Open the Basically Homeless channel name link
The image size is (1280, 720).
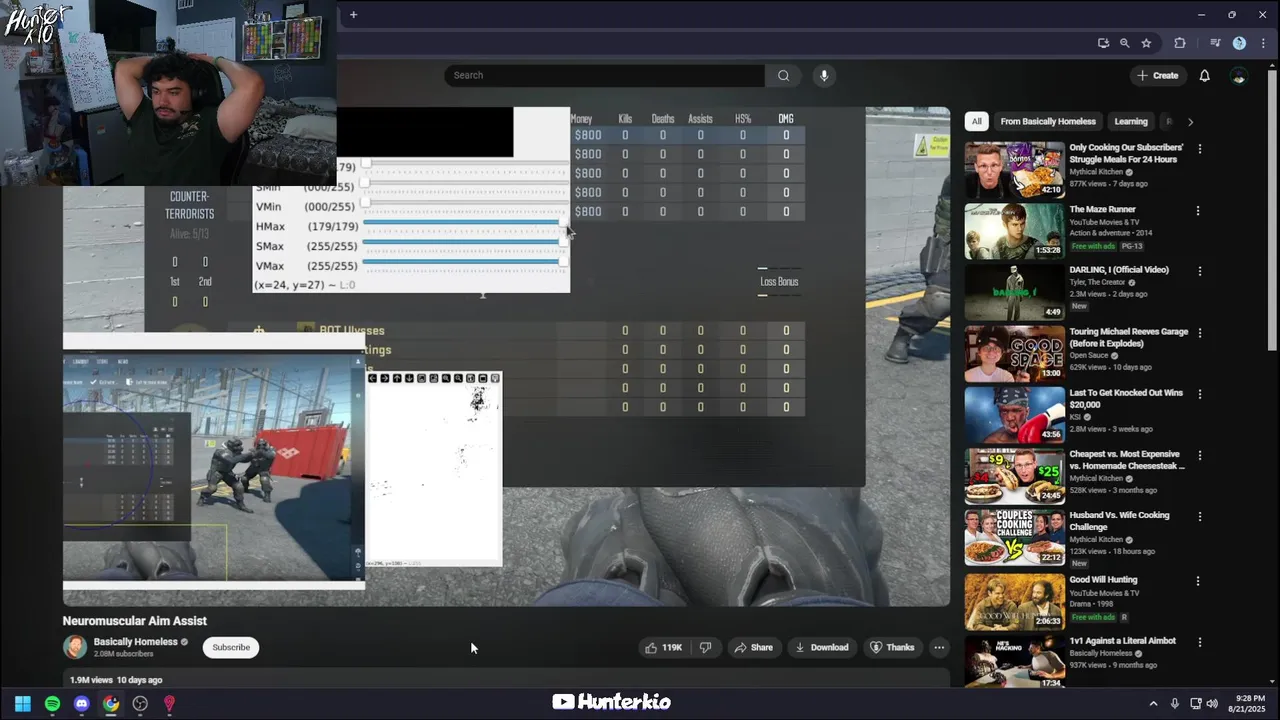(135, 642)
